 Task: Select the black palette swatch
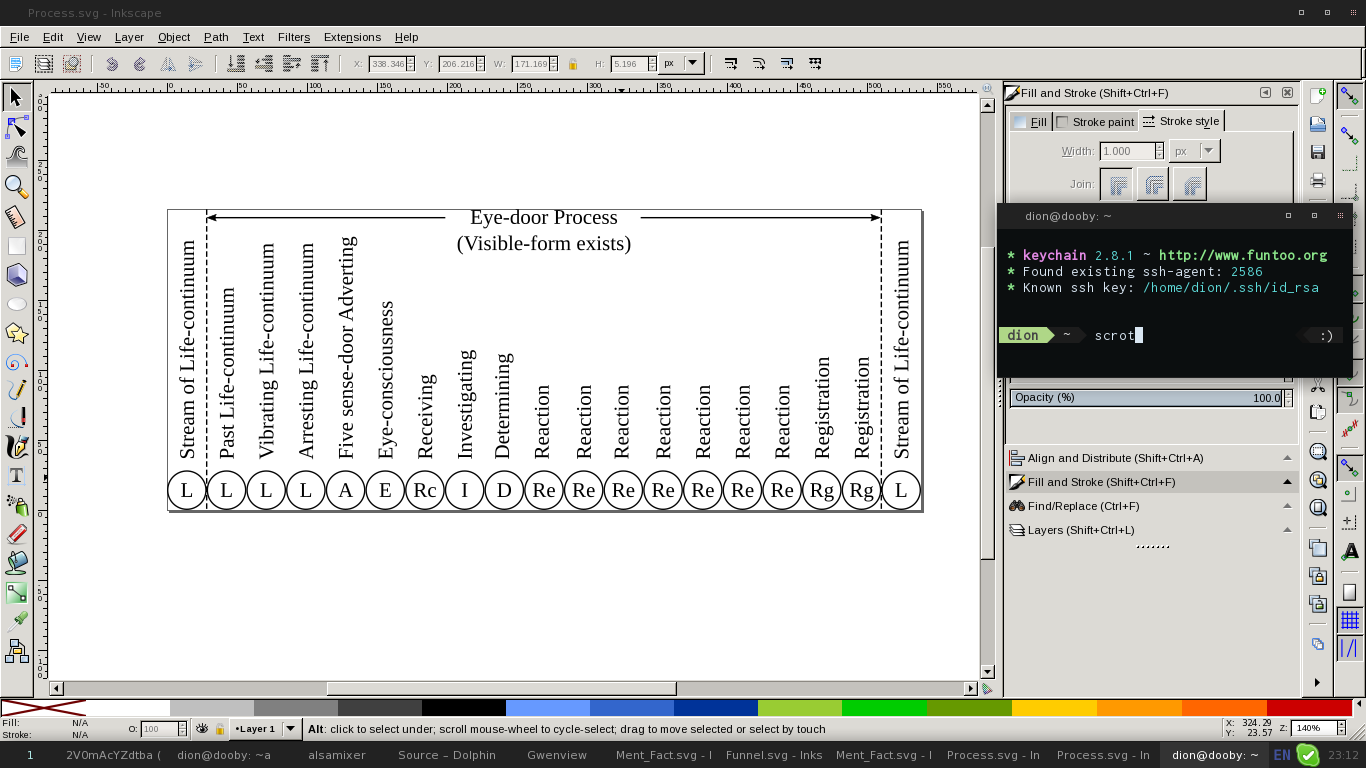click(x=464, y=708)
